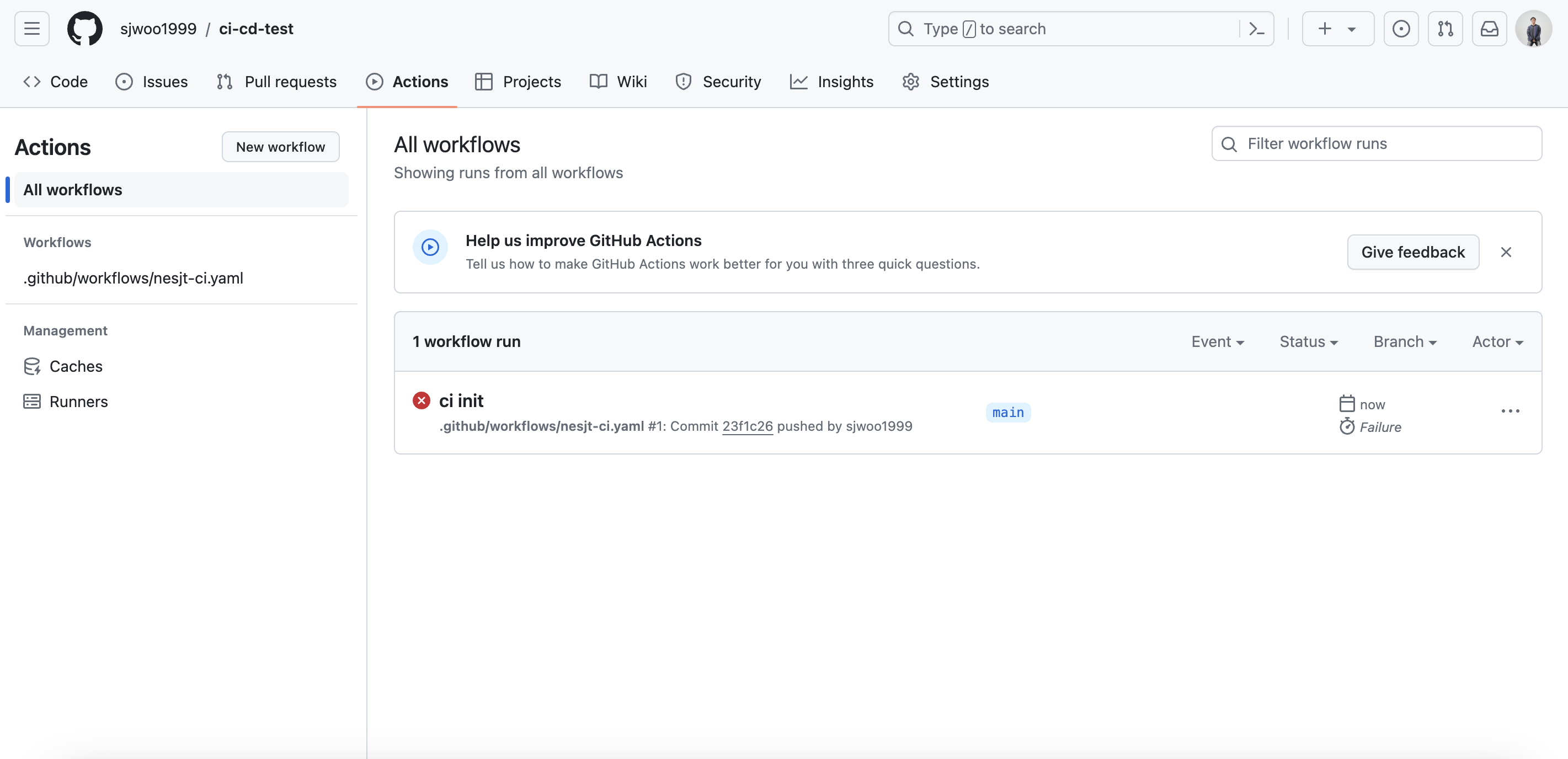Viewport: 1568px width, 759px height.
Task: Expand the Actor filter dropdown
Action: tap(1497, 341)
